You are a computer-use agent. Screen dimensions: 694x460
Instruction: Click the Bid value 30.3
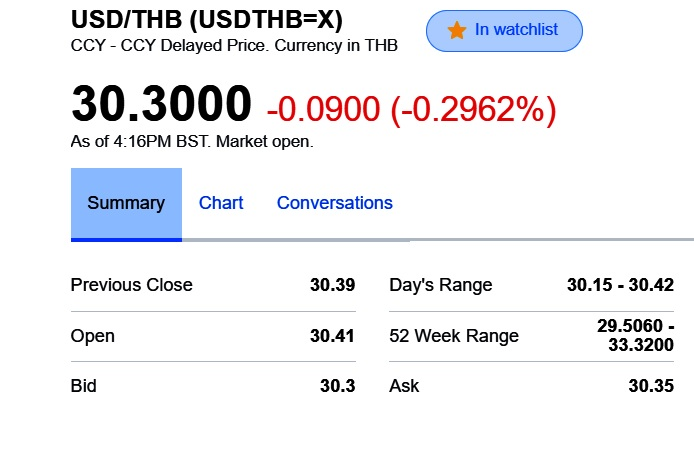[x=337, y=386]
